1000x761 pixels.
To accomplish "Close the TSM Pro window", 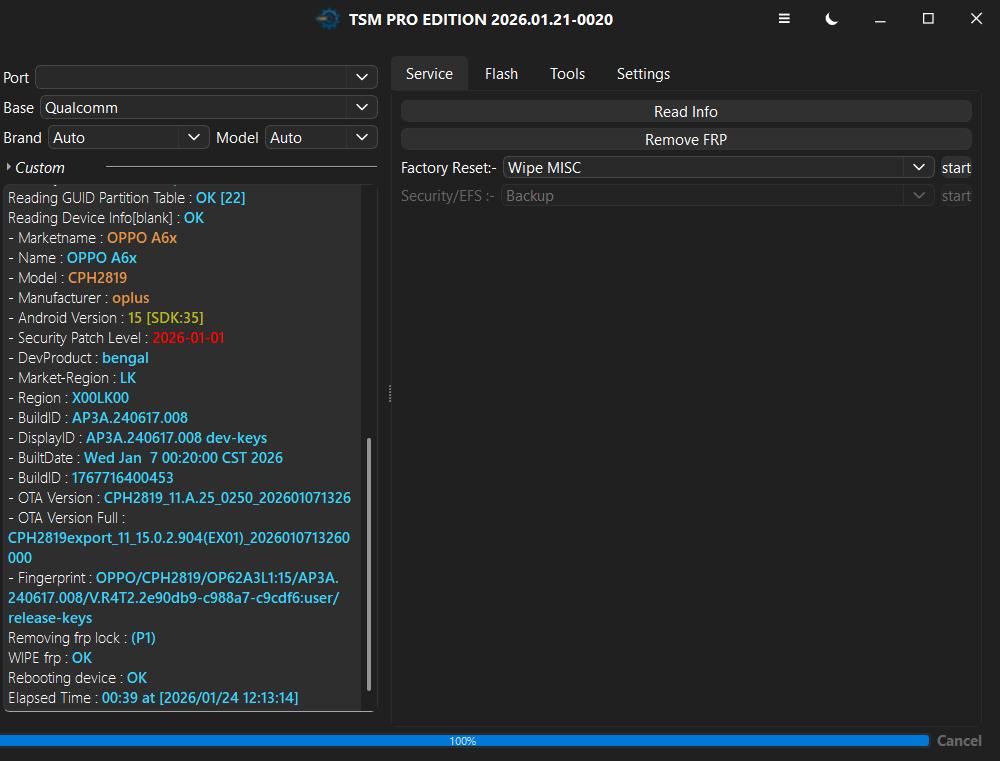I will pos(976,18).
